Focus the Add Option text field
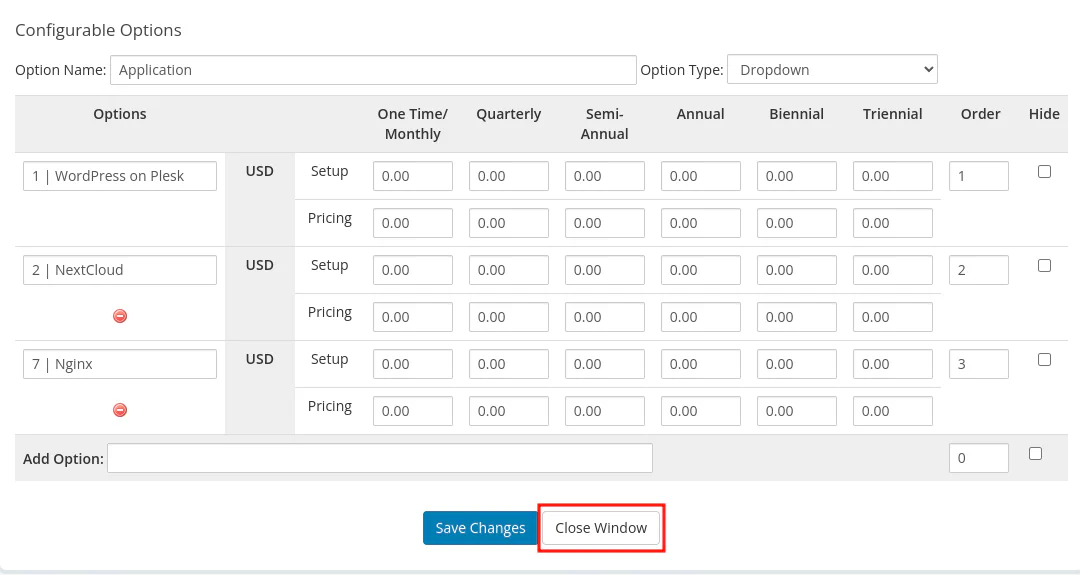 (380, 459)
